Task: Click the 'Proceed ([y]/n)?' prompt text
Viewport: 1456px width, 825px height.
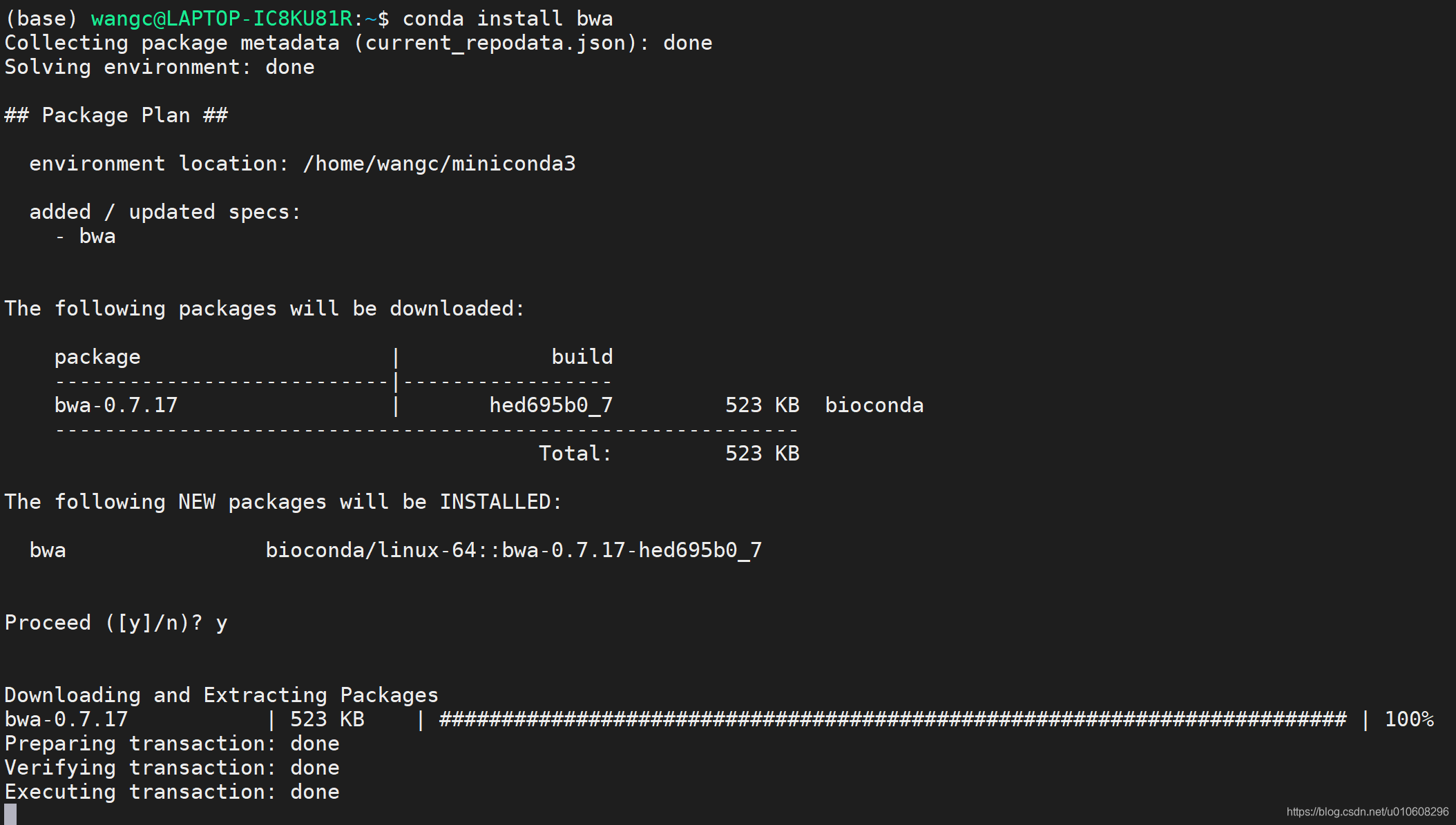Action: pos(104,623)
